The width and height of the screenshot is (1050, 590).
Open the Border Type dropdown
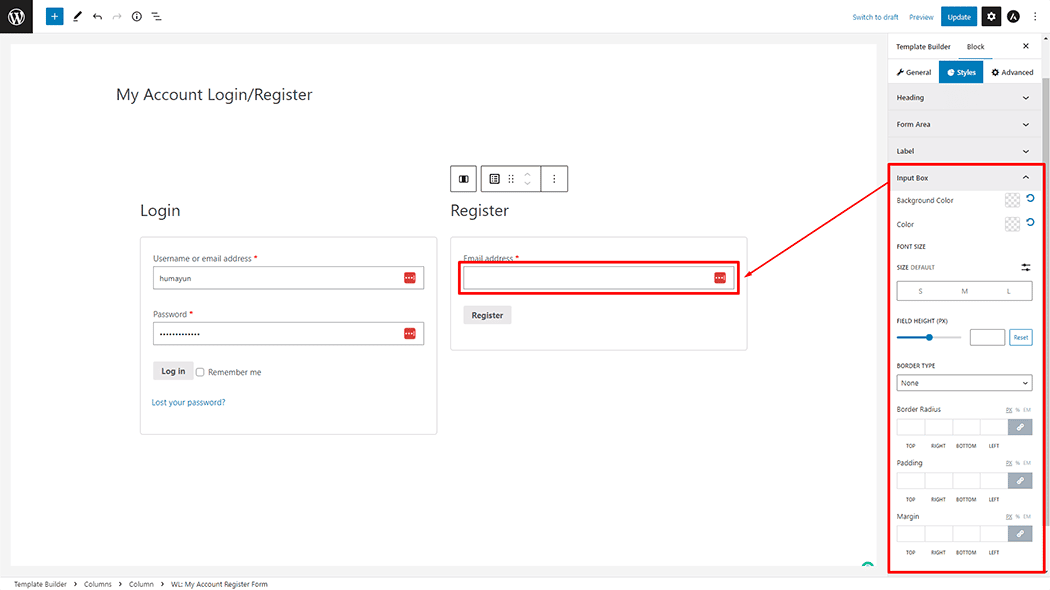pos(963,383)
